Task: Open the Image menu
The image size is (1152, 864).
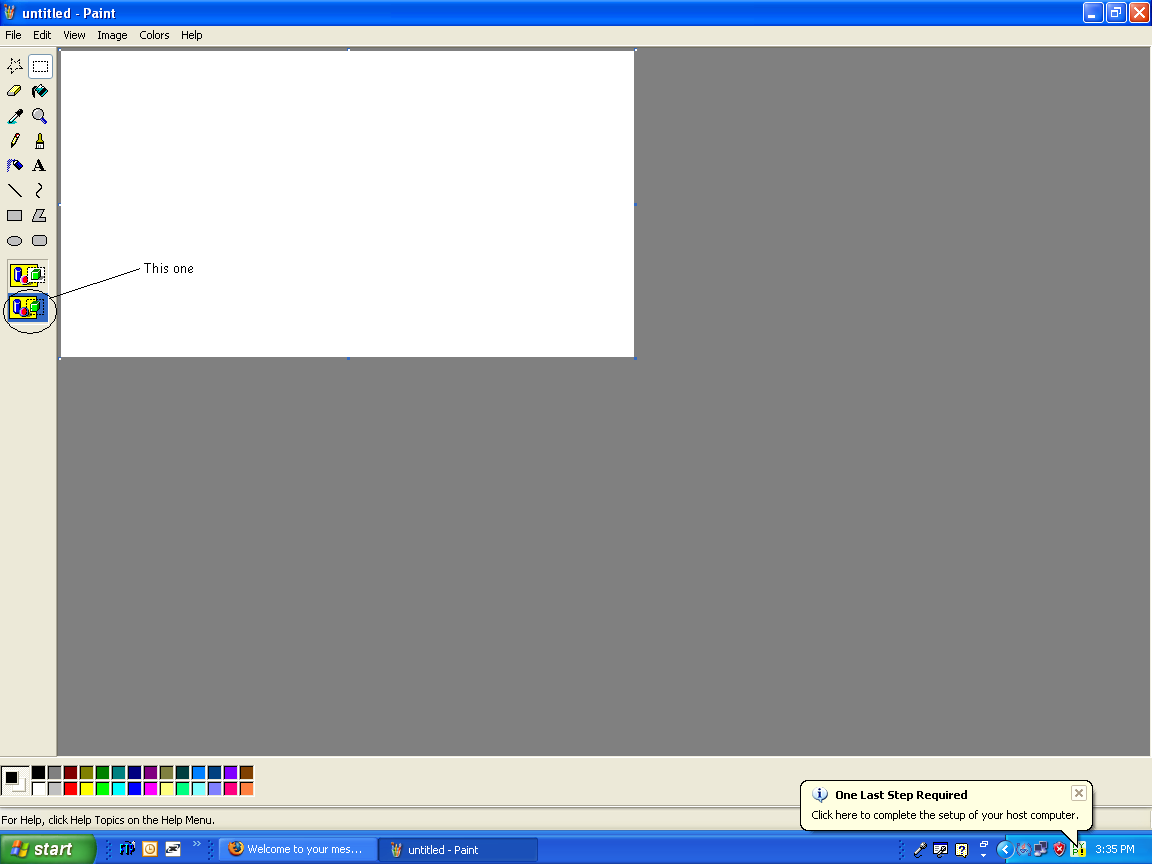Action: [112, 34]
